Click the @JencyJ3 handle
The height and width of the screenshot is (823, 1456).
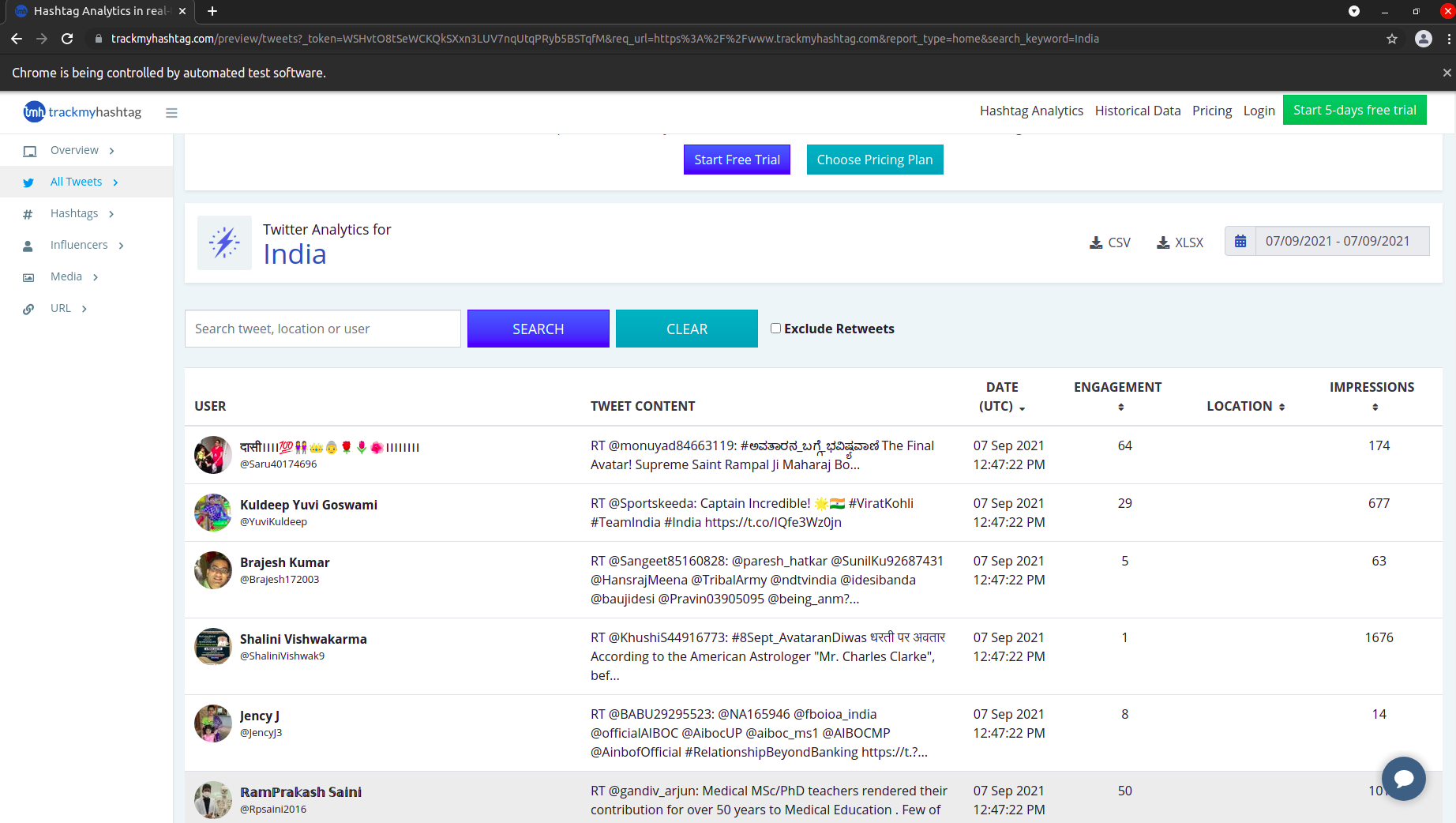click(x=261, y=733)
